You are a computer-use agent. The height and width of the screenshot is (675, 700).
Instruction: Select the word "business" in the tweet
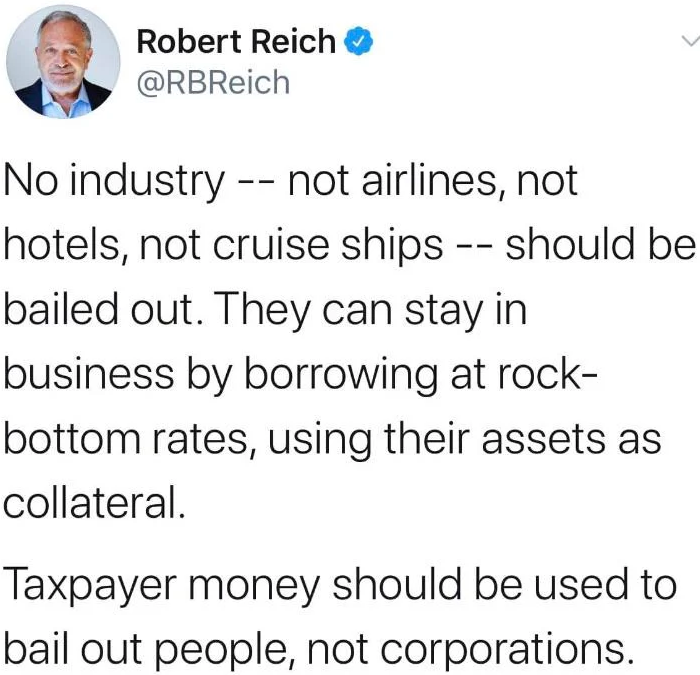pyautogui.click(x=89, y=373)
